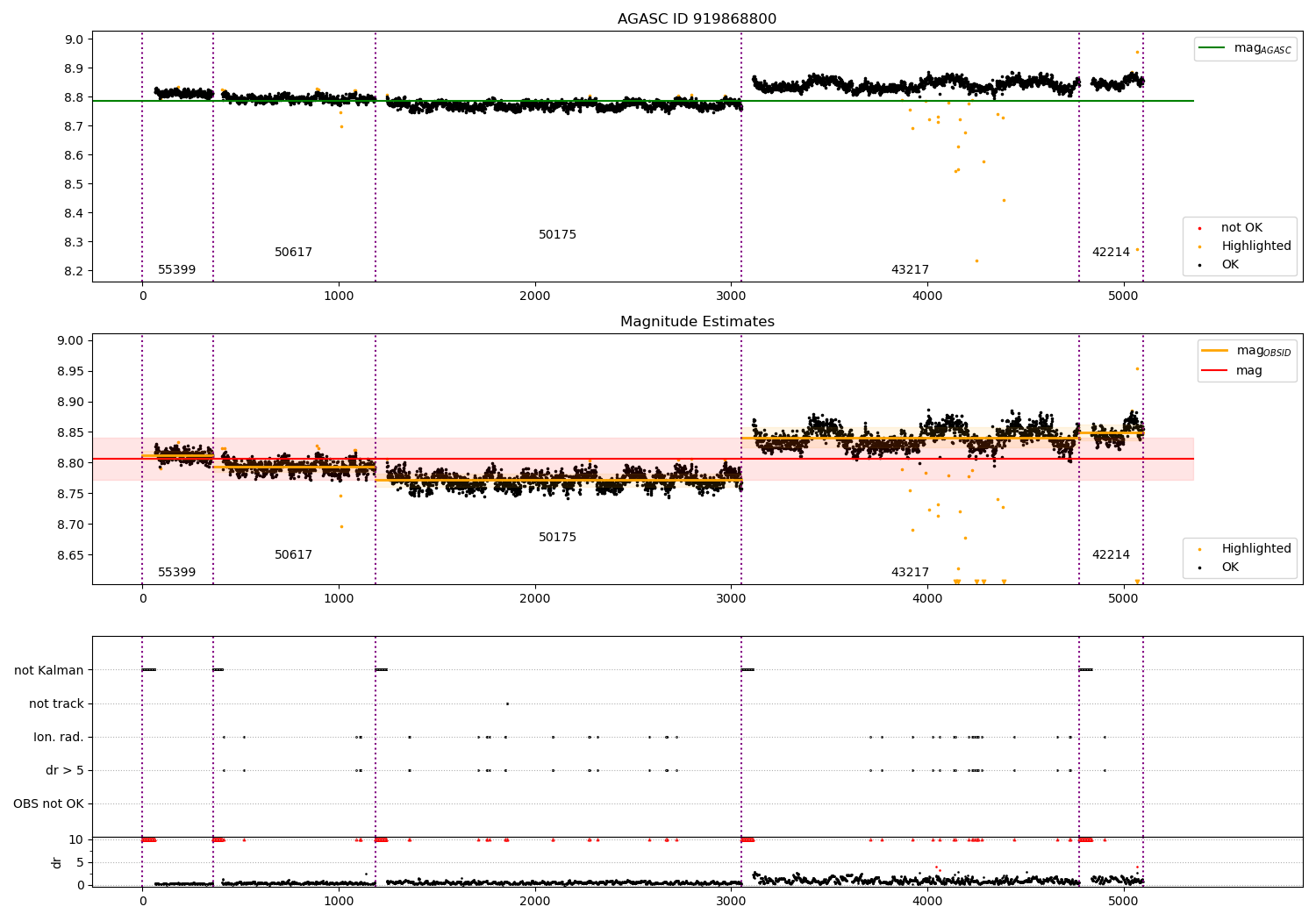Click the '8.2' y-axis tick of top plot

(75, 271)
